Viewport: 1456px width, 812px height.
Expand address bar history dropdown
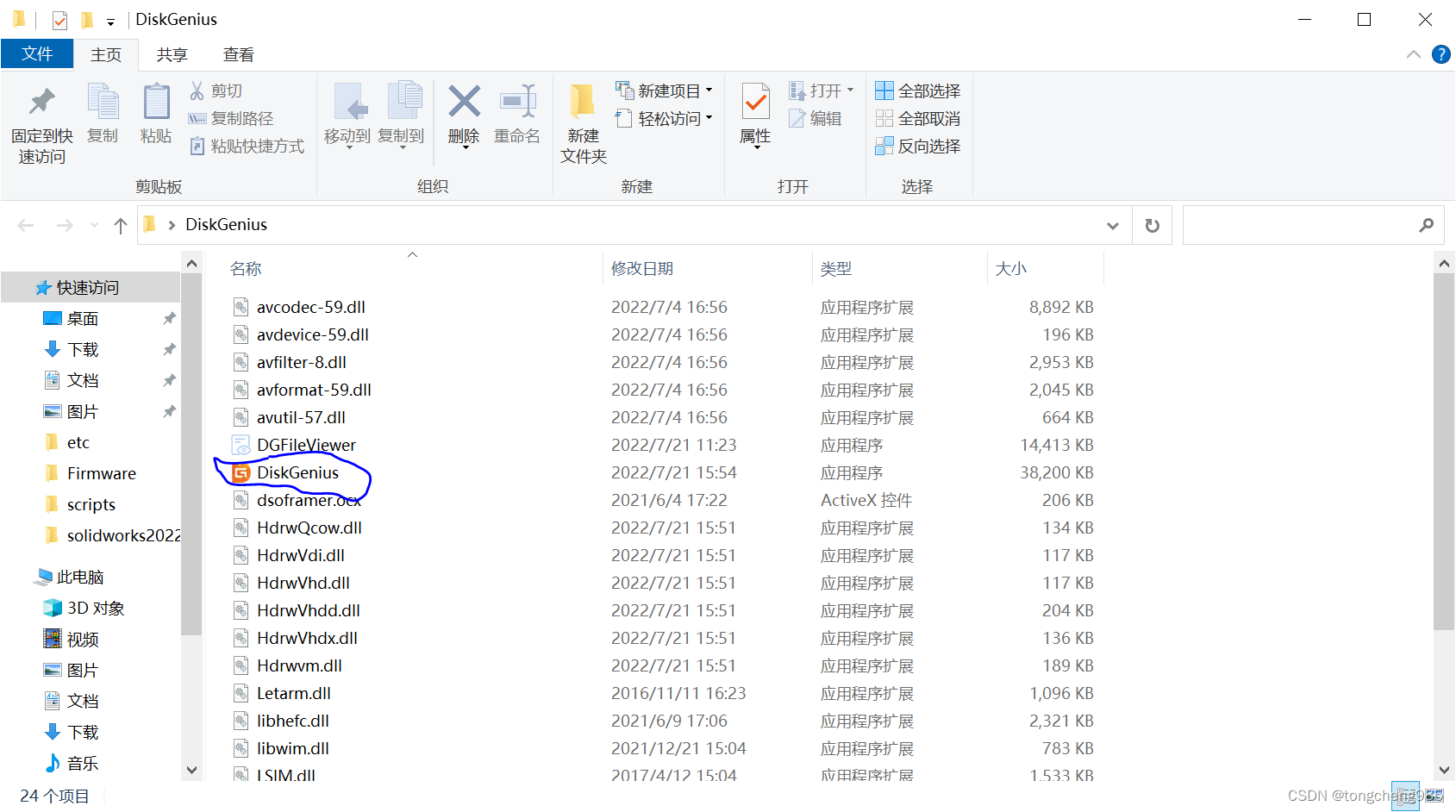(1112, 226)
